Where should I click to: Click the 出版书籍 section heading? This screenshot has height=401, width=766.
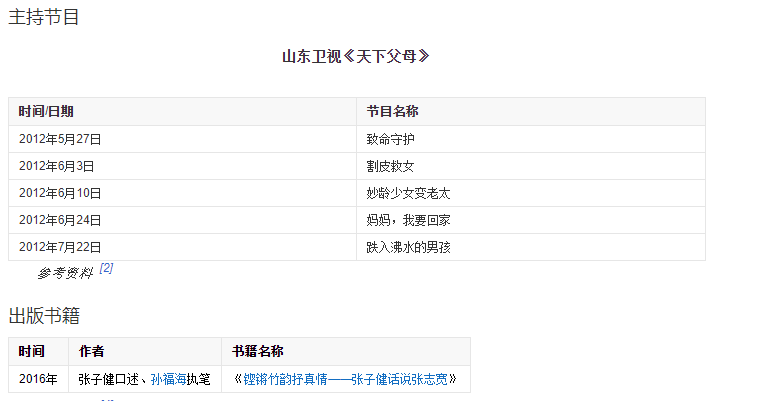(x=44, y=316)
